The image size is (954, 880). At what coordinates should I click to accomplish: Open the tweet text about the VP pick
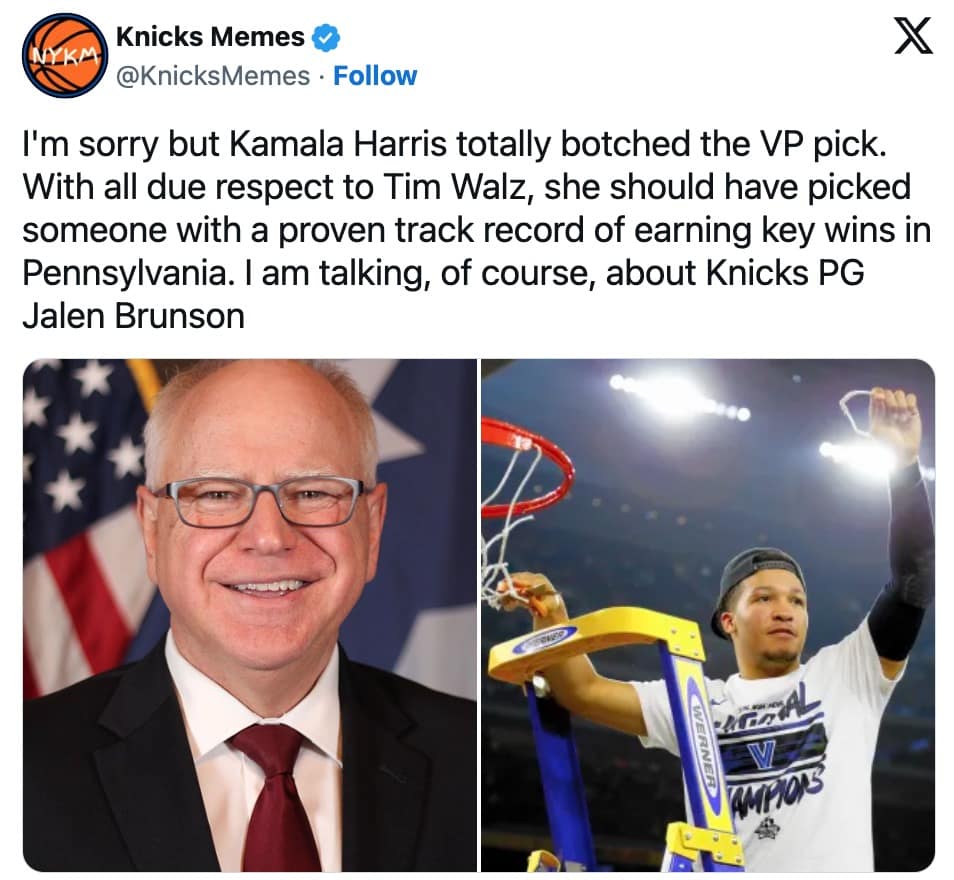click(476, 230)
